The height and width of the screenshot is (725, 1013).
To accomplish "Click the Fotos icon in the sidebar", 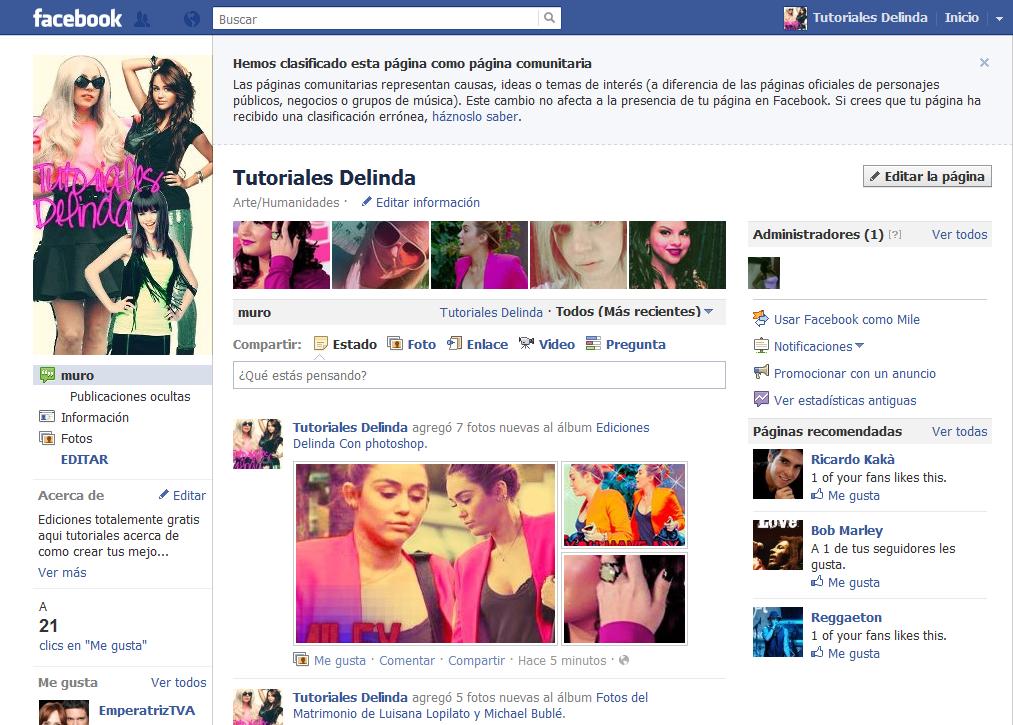I will [x=47, y=438].
